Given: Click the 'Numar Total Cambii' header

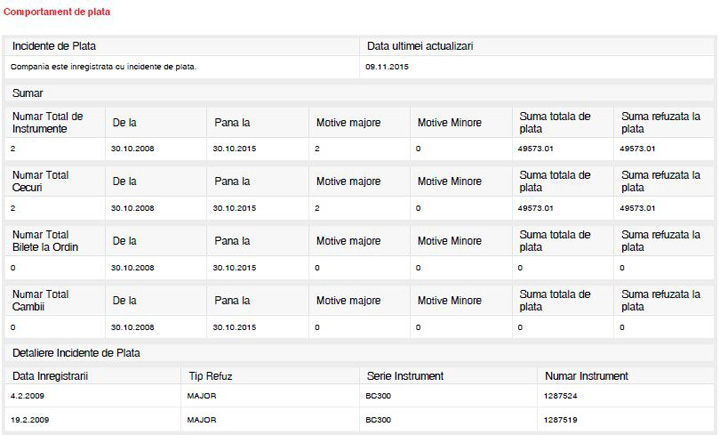Looking at the screenshot, I should 40,300.
